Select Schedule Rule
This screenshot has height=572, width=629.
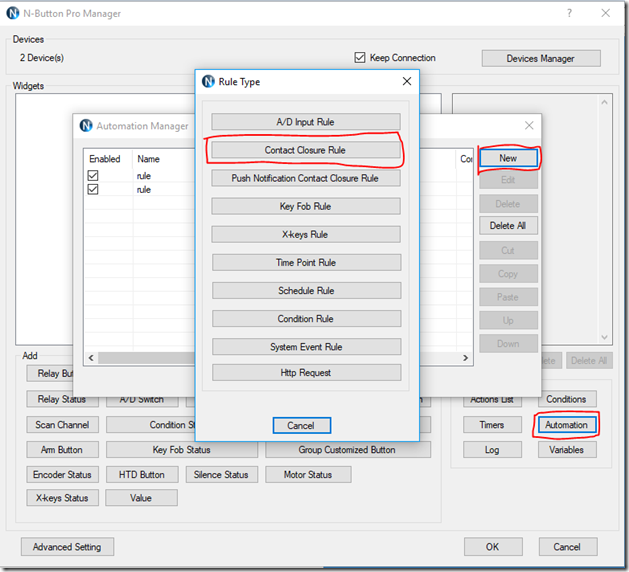306,290
